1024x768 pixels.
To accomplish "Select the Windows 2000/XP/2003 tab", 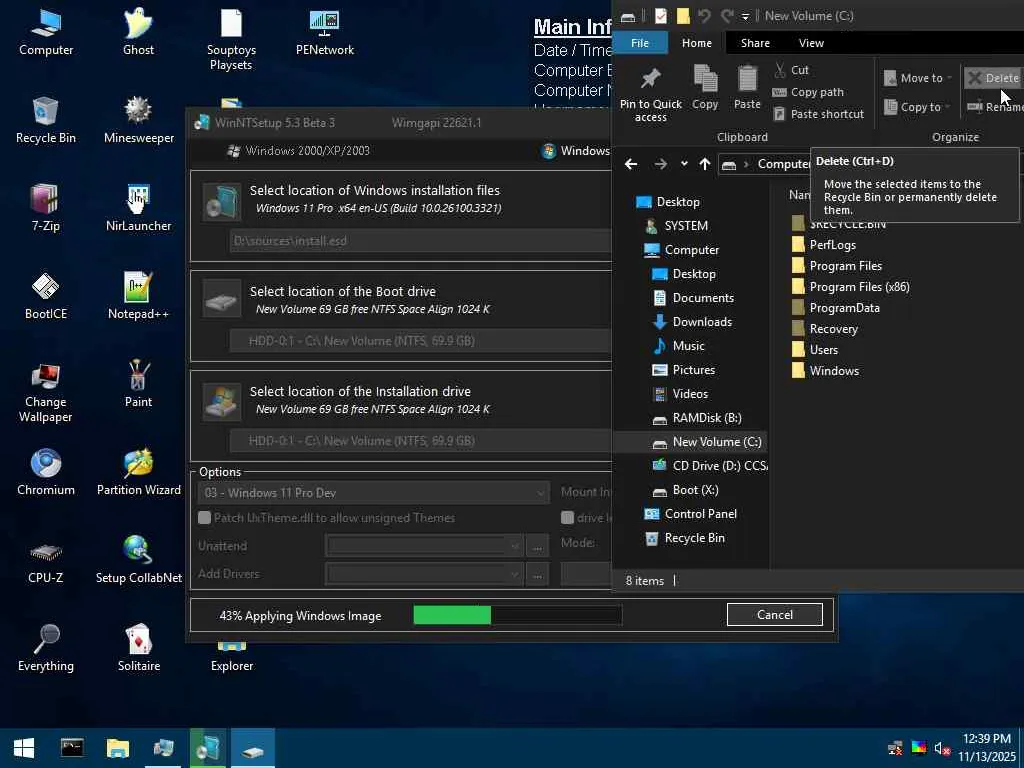I will coord(298,151).
